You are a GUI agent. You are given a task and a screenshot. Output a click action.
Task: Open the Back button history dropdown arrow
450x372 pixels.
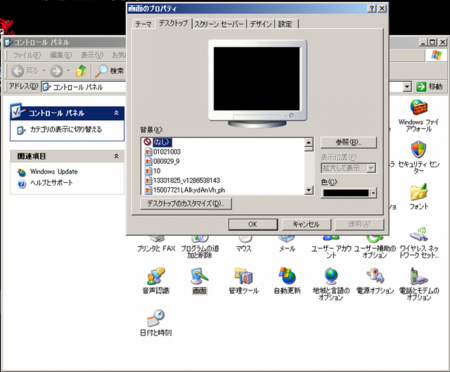click(x=44, y=71)
